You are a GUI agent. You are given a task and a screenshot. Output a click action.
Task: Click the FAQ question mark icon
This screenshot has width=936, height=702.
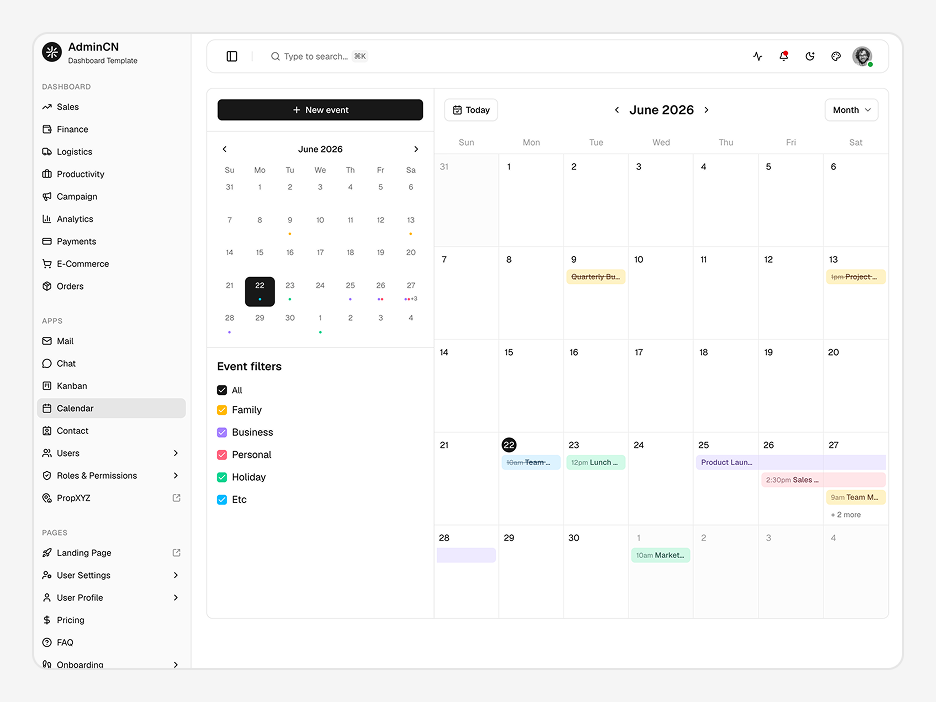[47, 642]
